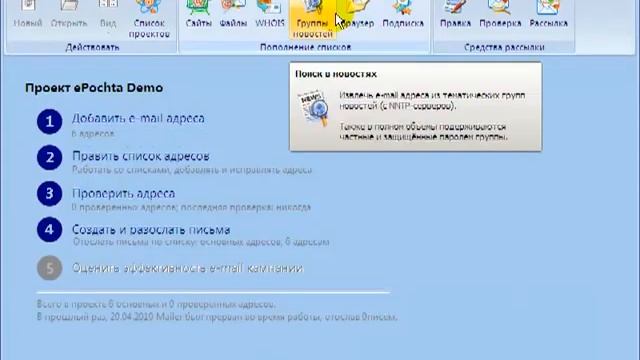This screenshot has width=640, height=360.
Task: Click the step 2 number circle
Action: click(49, 158)
